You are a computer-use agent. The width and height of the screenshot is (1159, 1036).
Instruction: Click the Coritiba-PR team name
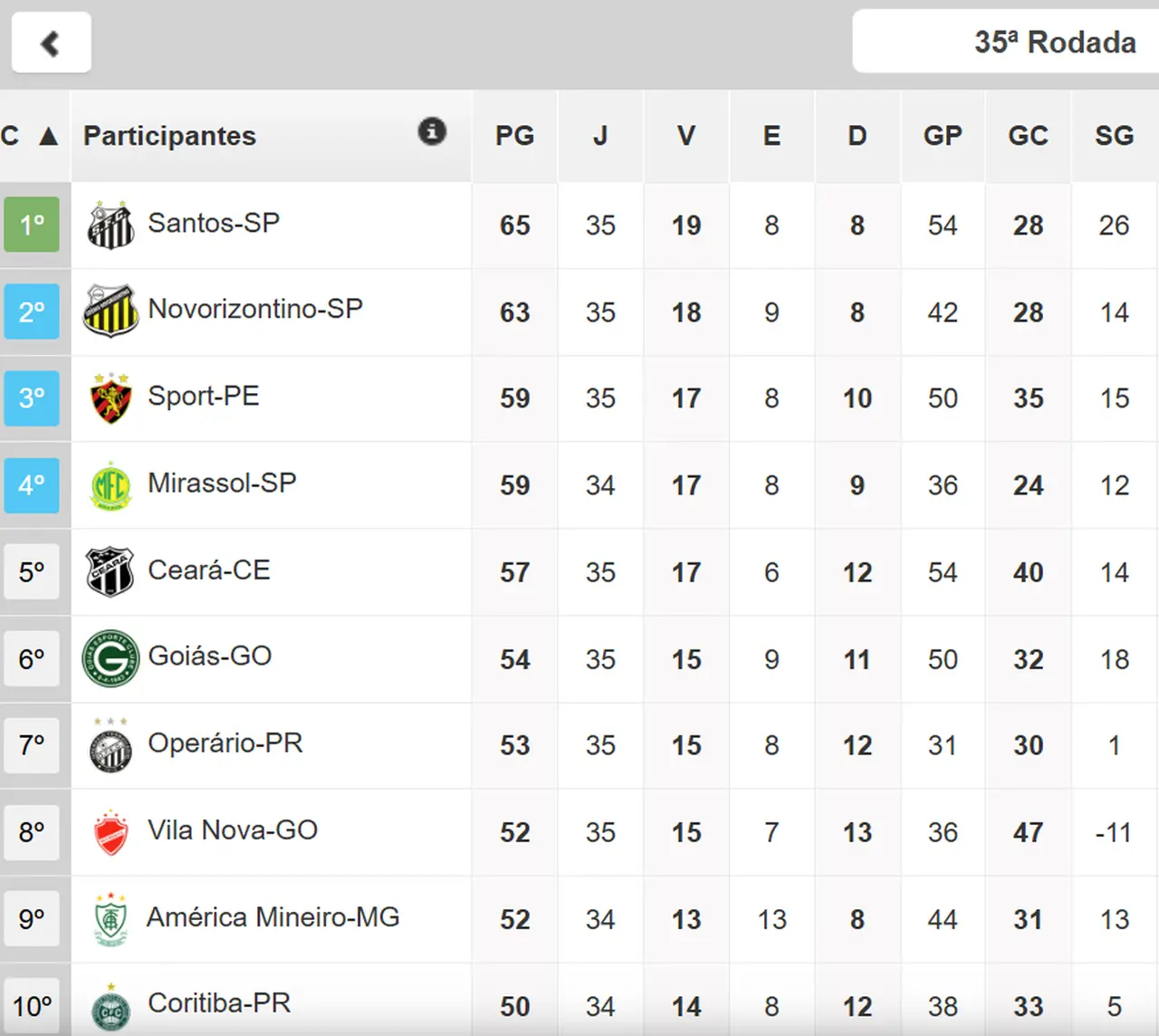point(219,1003)
